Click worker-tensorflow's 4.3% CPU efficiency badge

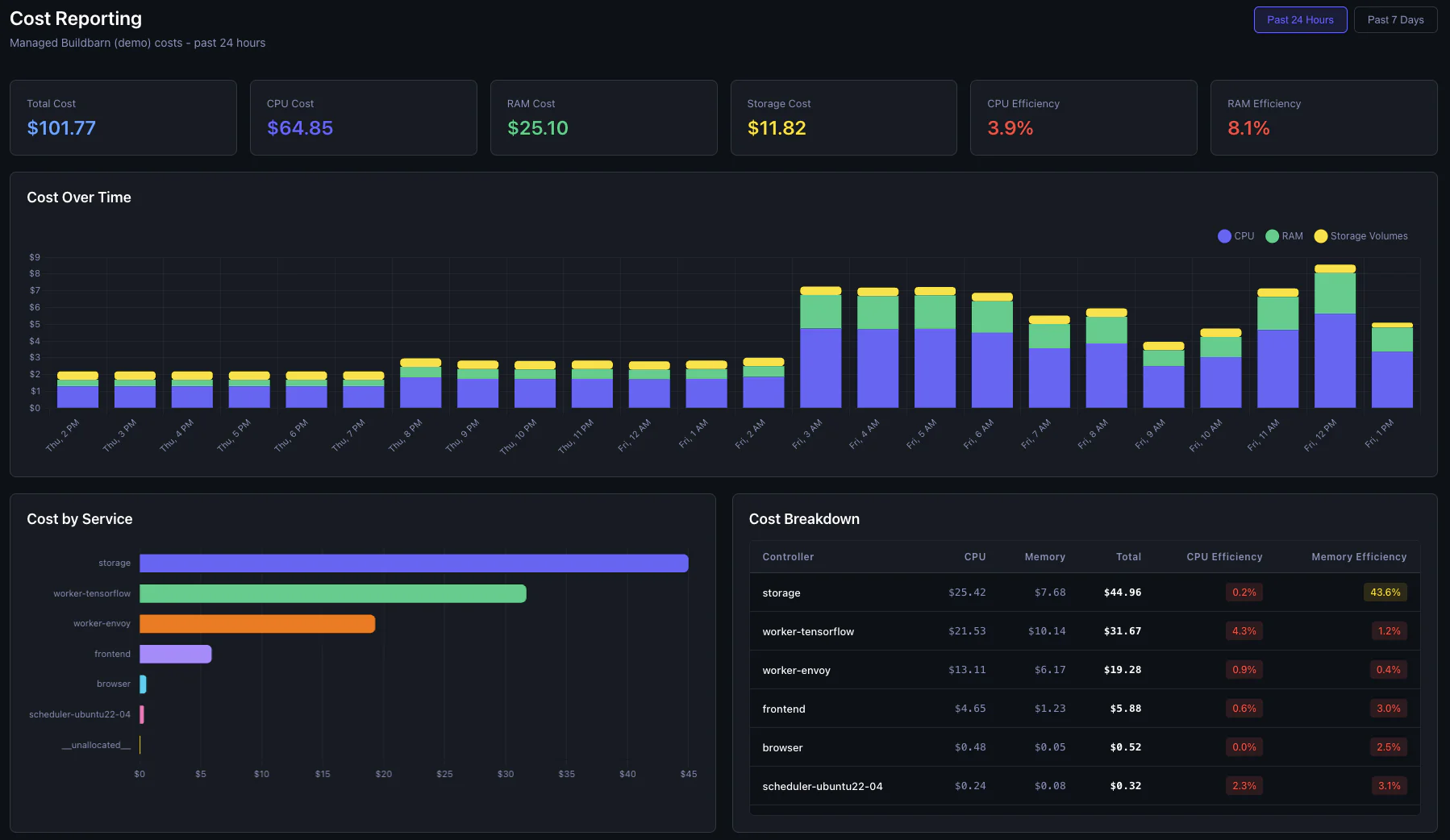pos(1244,631)
